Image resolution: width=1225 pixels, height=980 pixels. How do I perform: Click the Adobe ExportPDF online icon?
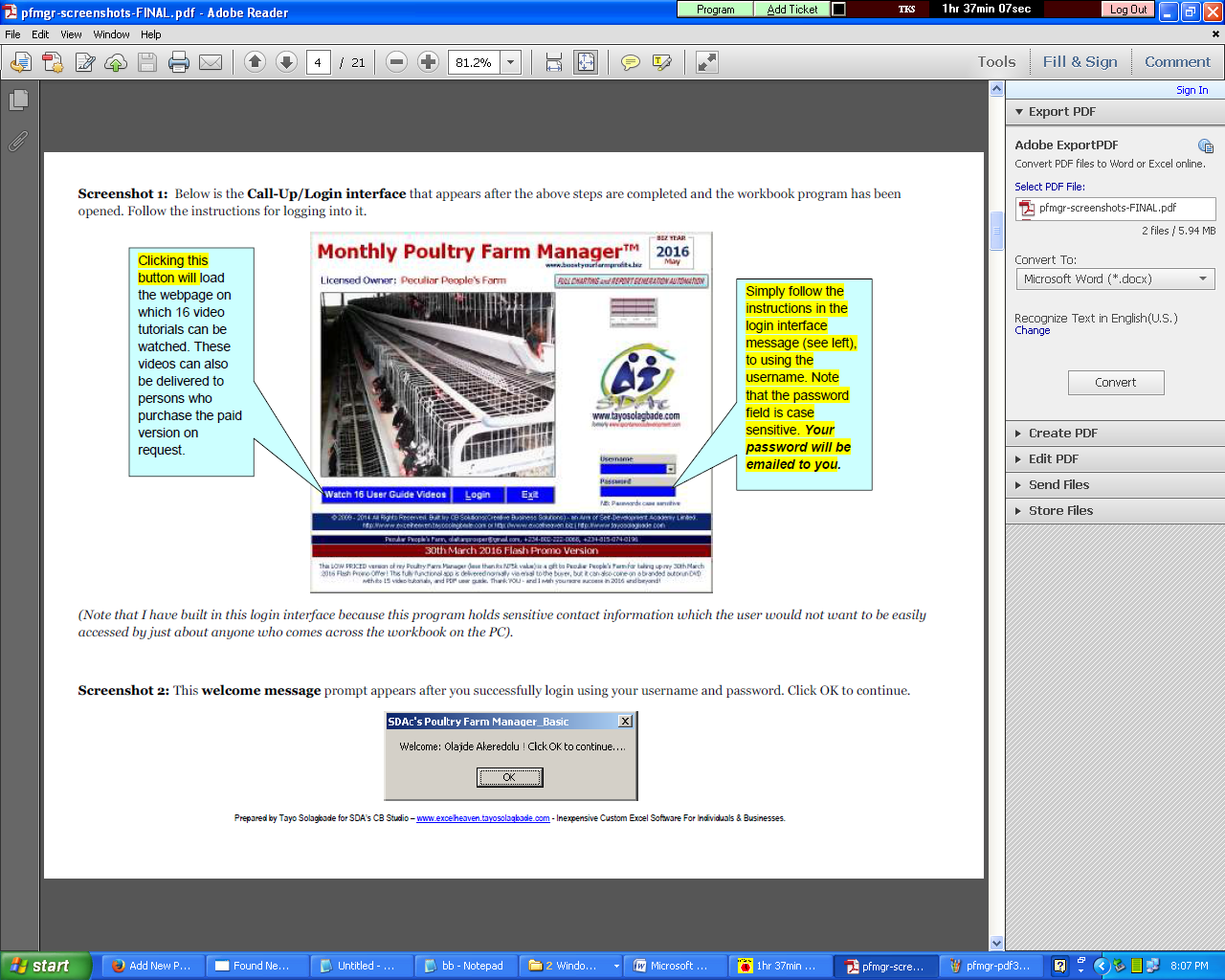tap(1206, 146)
